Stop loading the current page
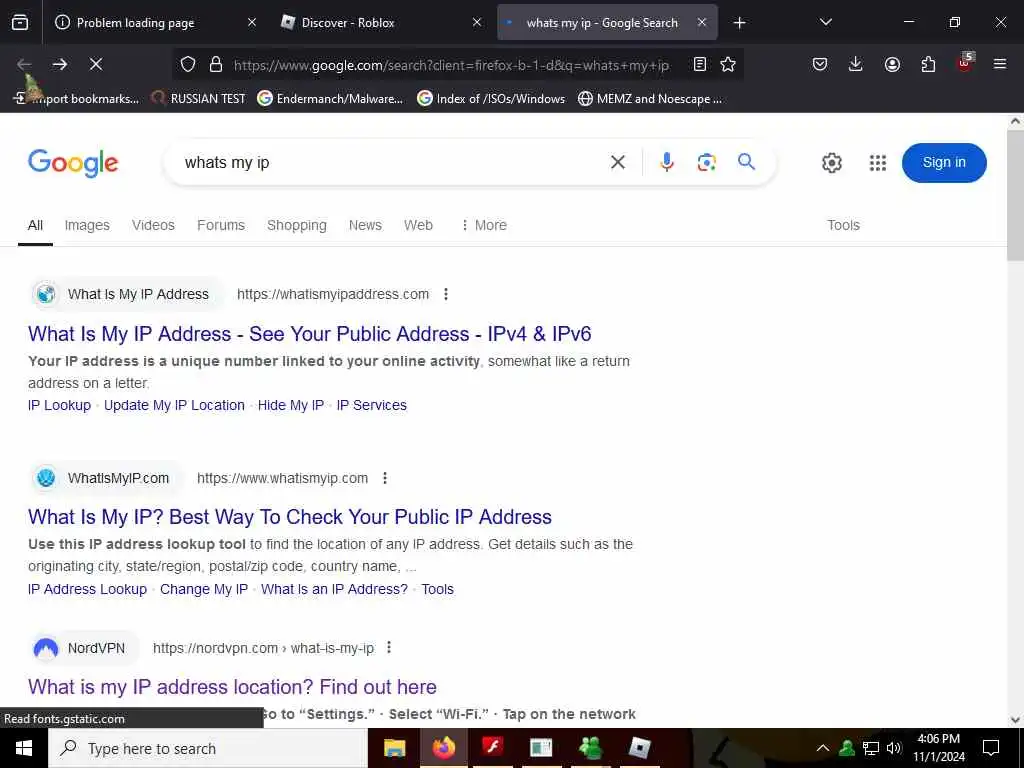This screenshot has height=768, width=1024. 96,64
